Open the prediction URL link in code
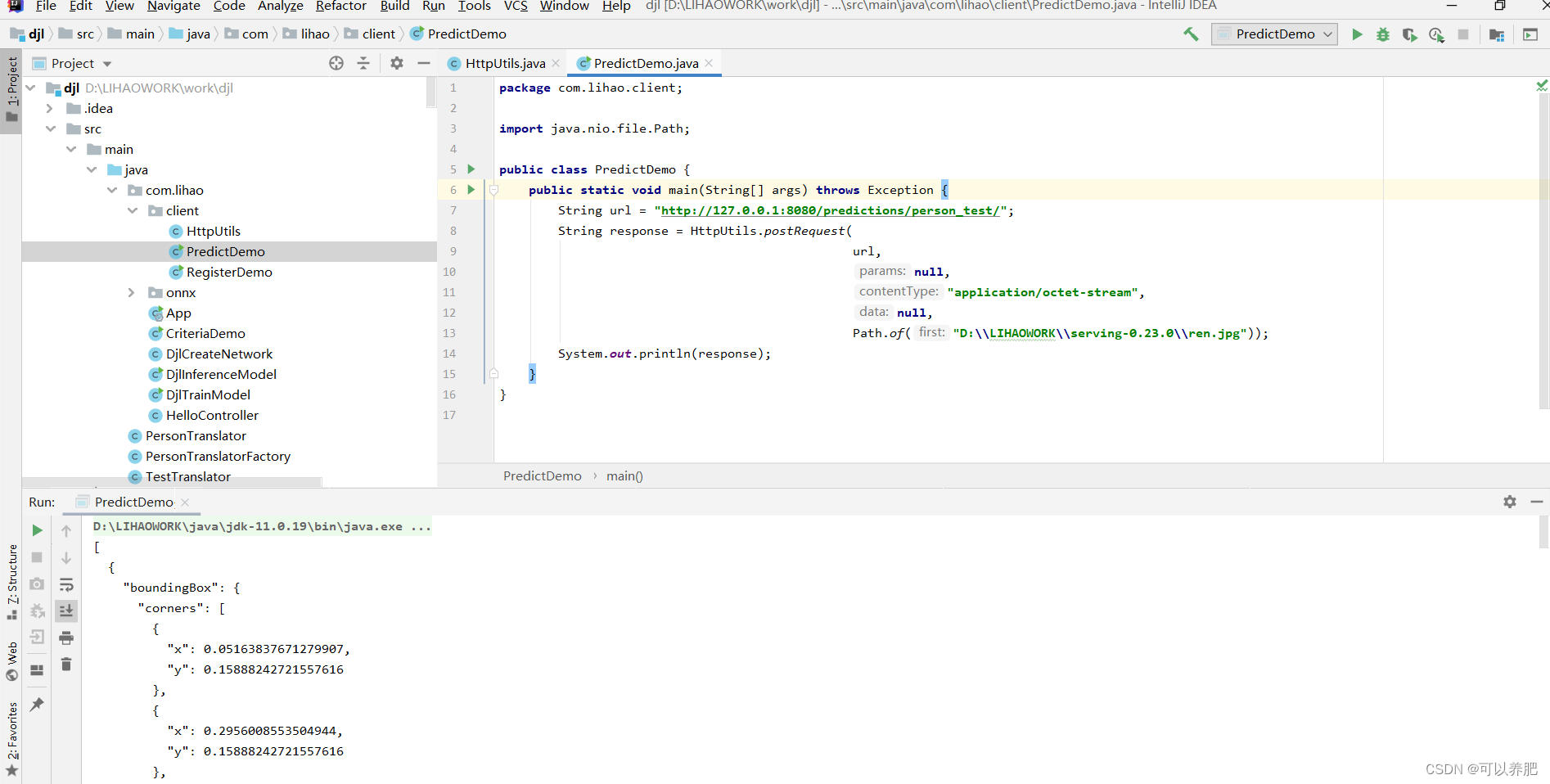This screenshot has height=784, width=1550. point(830,210)
